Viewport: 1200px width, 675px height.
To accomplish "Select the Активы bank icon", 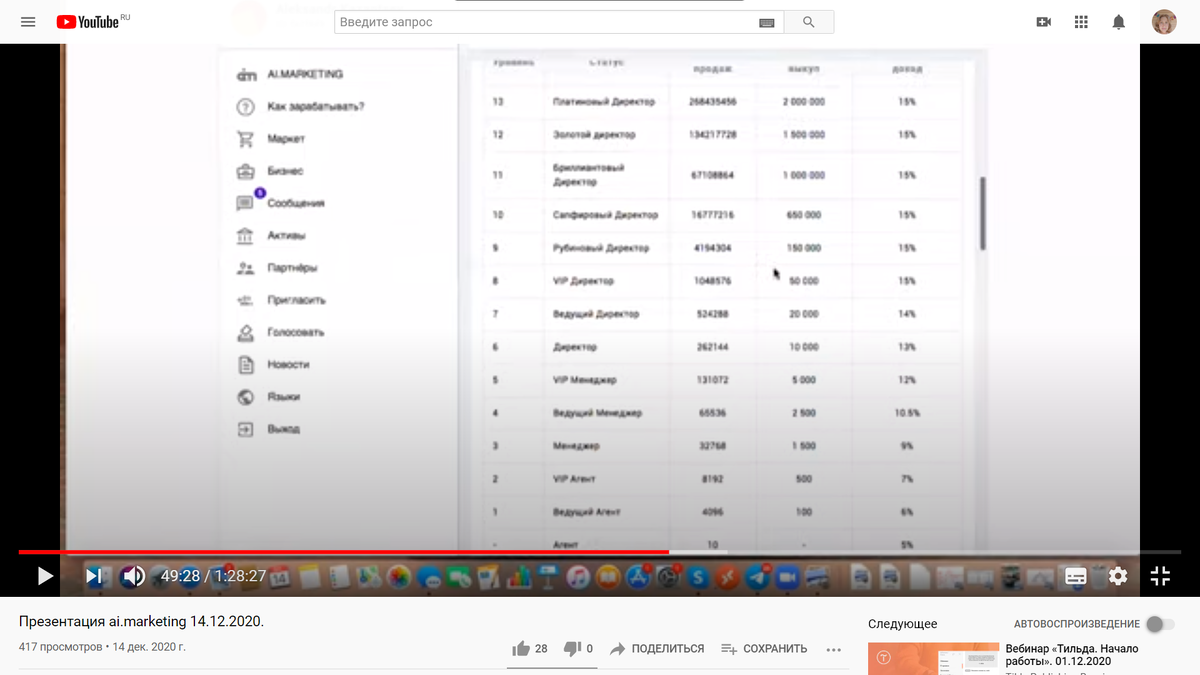I will coord(245,236).
